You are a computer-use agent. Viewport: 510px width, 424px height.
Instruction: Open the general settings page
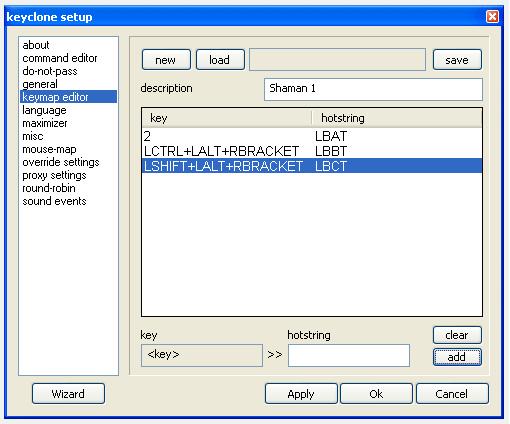pyautogui.click(x=40, y=84)
